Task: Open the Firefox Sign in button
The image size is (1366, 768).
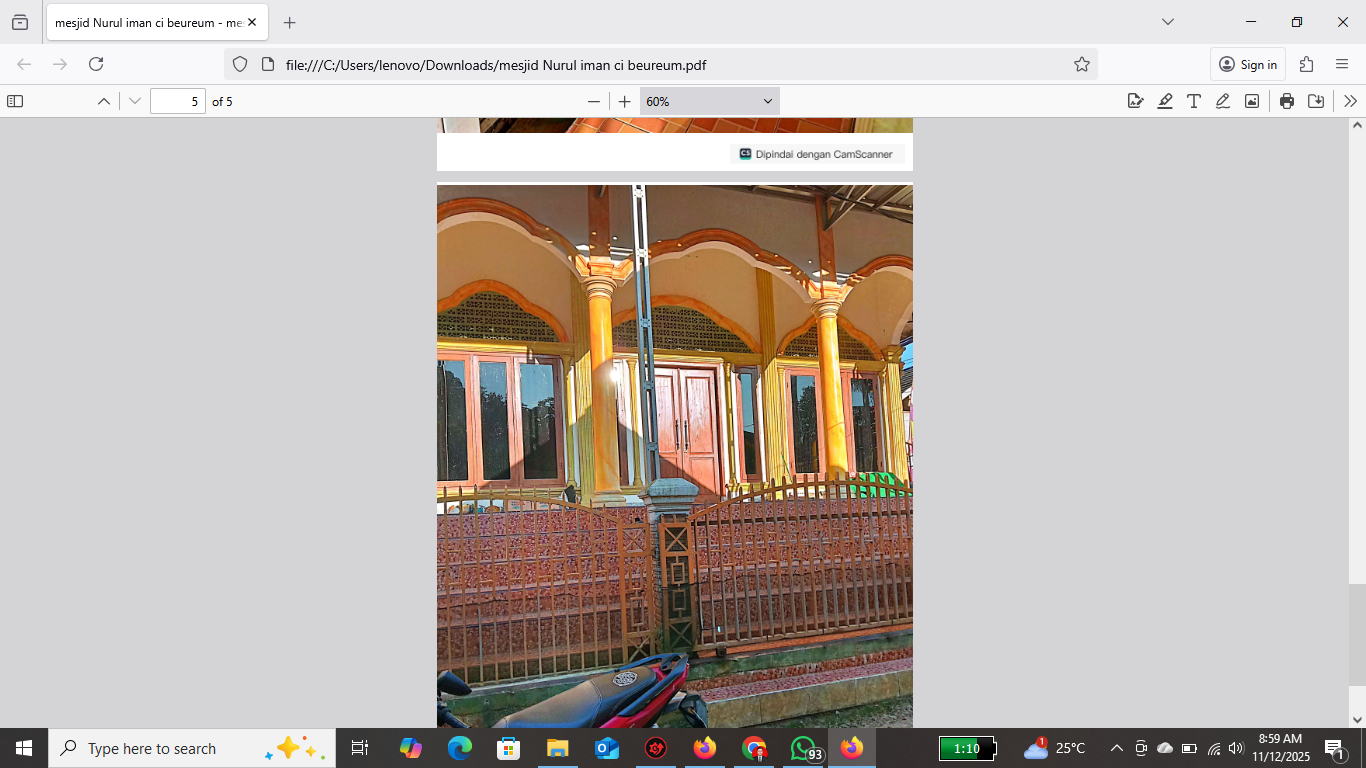Action: (x=1248, y=64)
